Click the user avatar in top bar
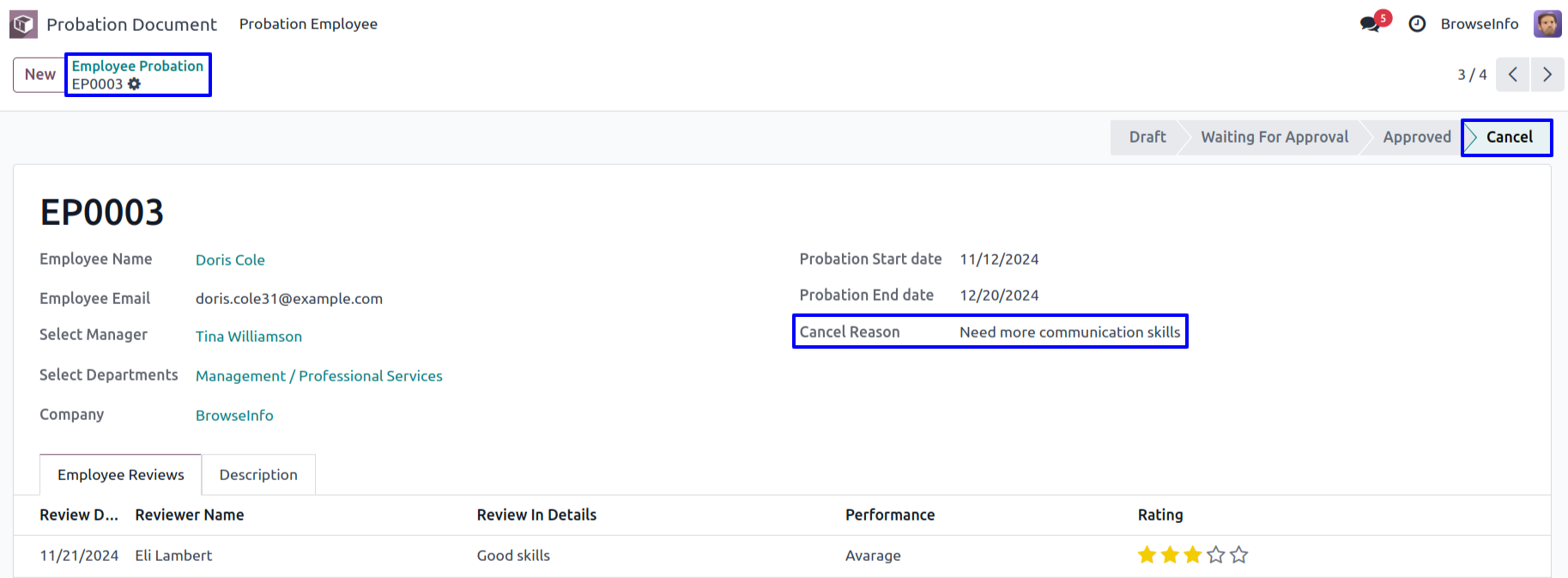Screen dimensions: 1568x578 pos(1547,24)
